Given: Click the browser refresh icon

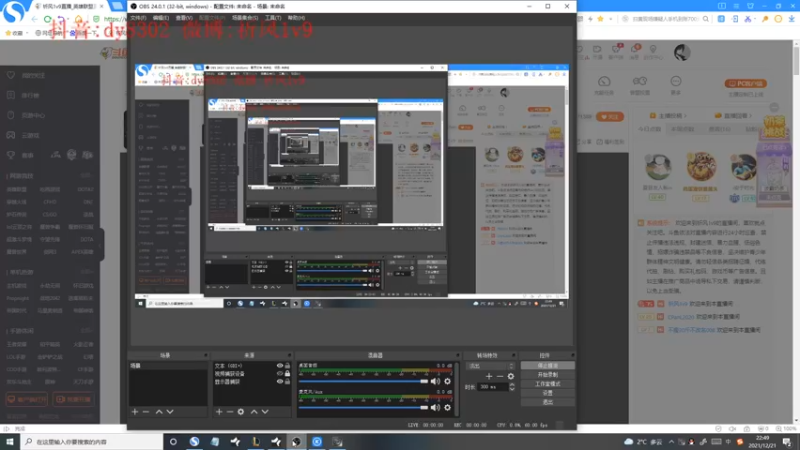Looking at the screenshot, I should [x=47, y=19].
